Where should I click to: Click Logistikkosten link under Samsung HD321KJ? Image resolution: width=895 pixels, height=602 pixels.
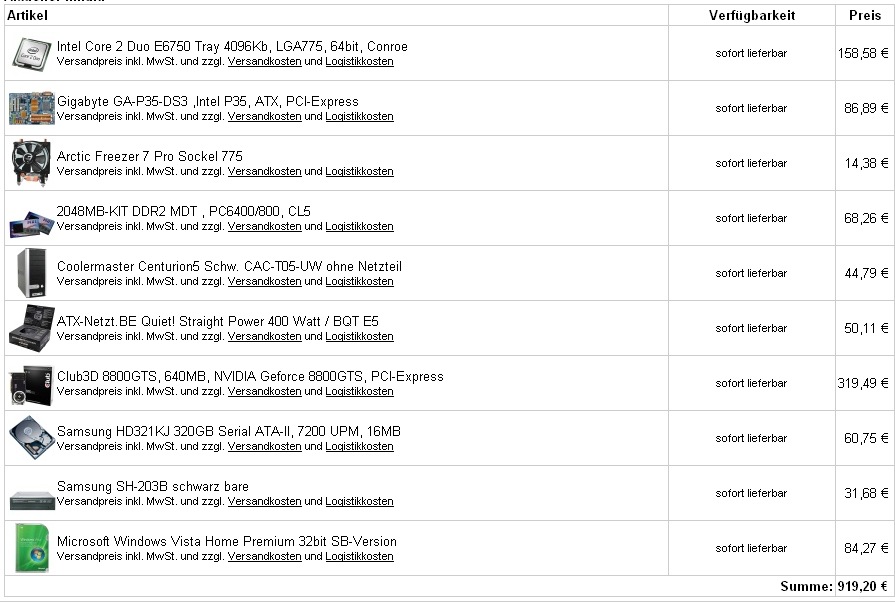359,446
